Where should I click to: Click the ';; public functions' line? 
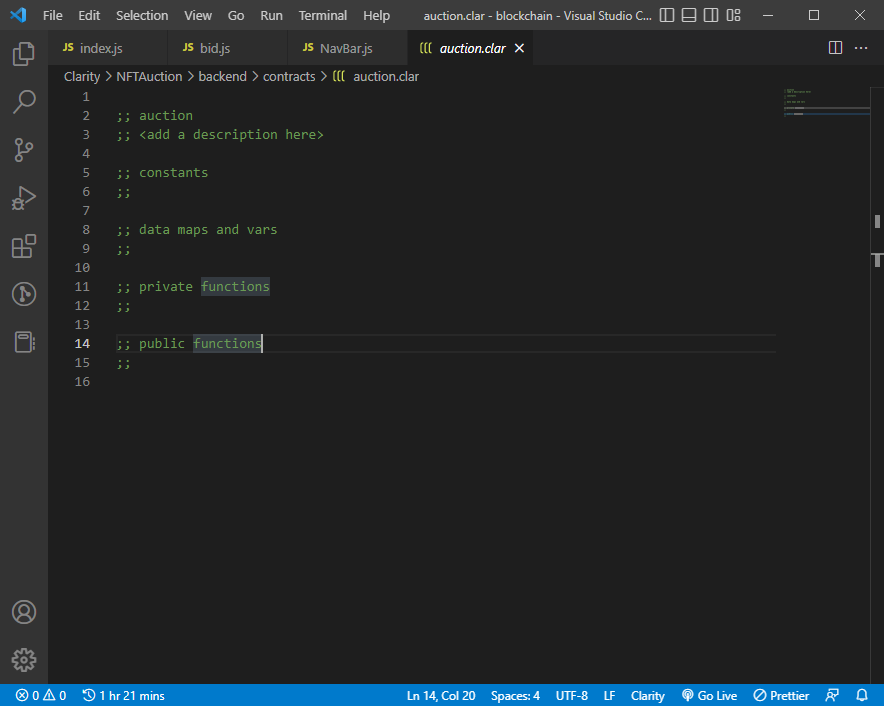tap(189, 343)
